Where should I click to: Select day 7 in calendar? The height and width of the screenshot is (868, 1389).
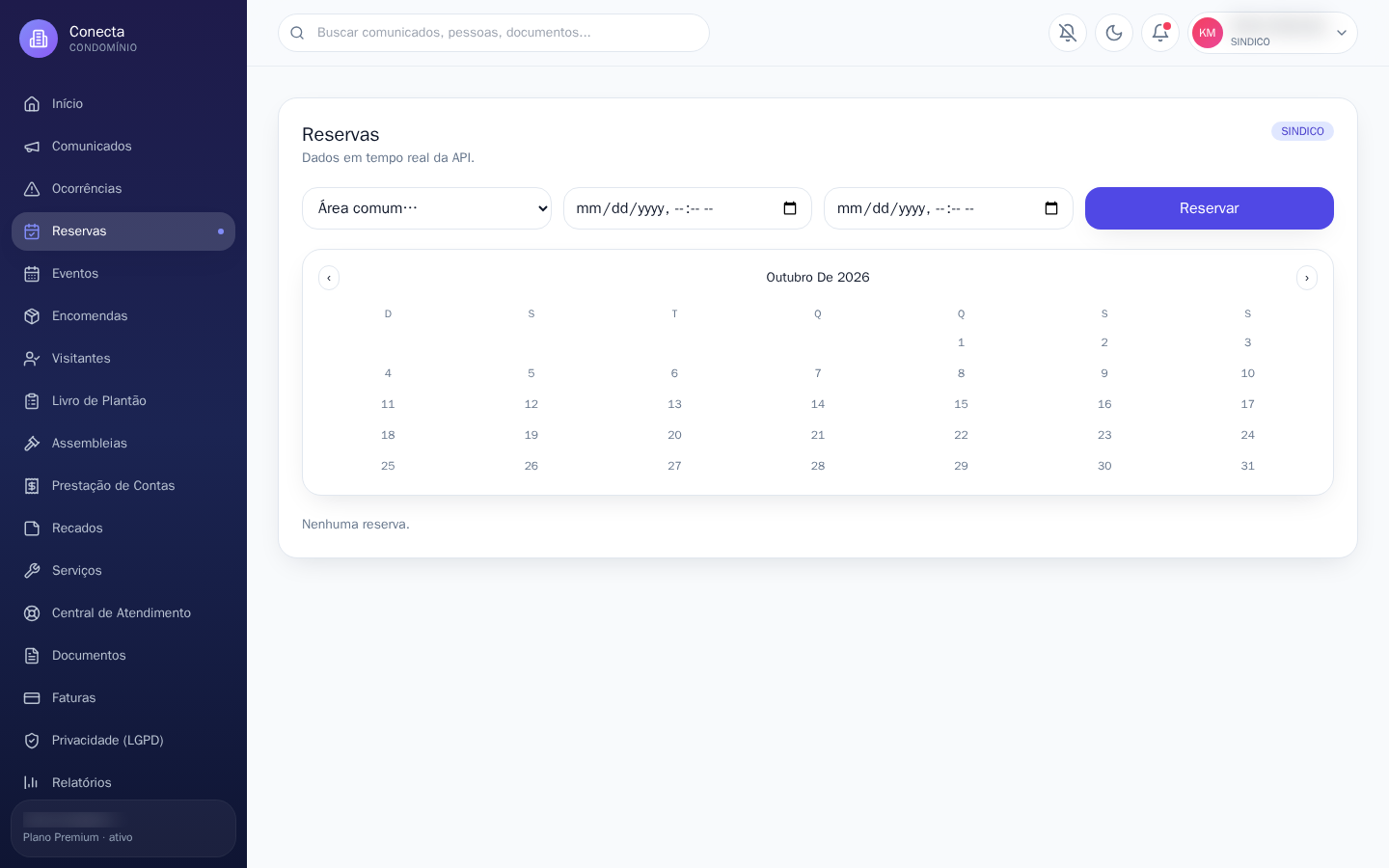tap(818, 373)
